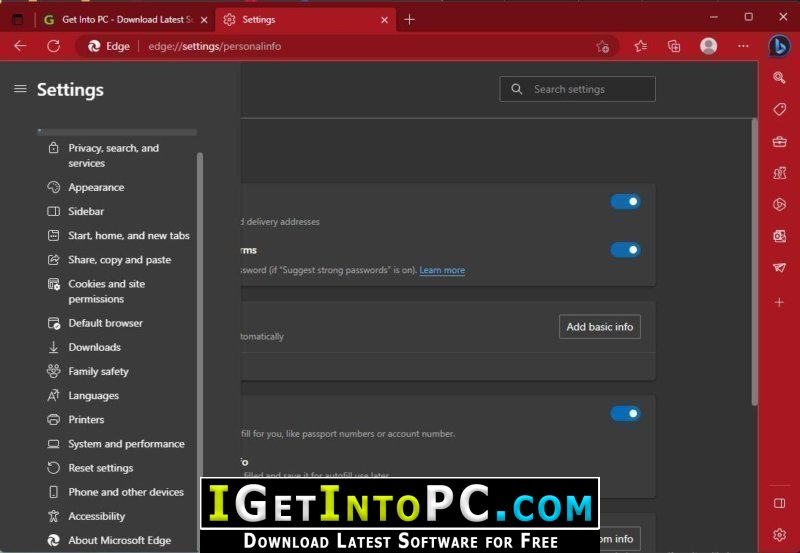Toggle the switch above the passport numbers text
The image size is (800, 553).
tap(625, 413)
